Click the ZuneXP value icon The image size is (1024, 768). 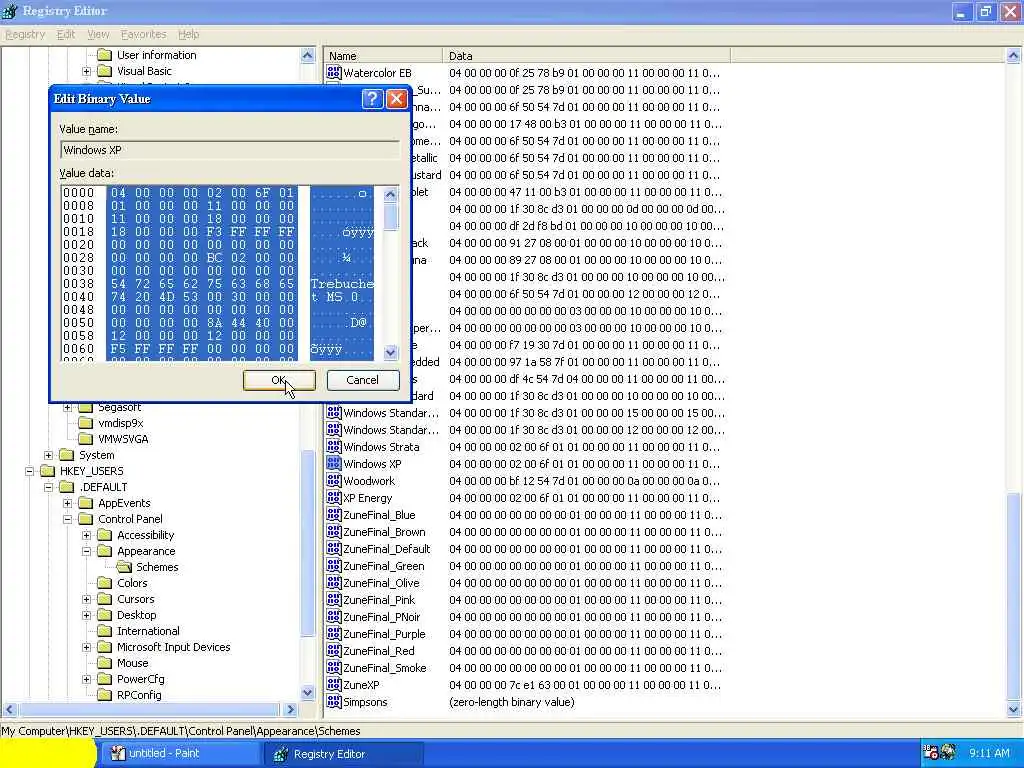(334, 684)
